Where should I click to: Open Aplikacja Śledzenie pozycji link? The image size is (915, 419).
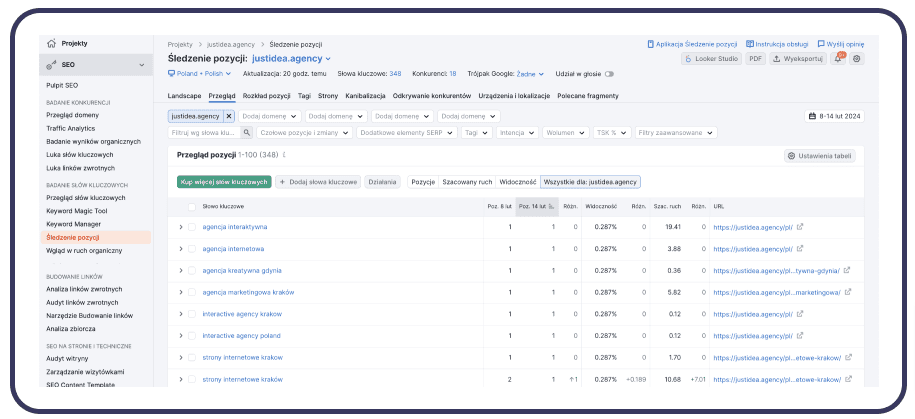tap(692, 44)
